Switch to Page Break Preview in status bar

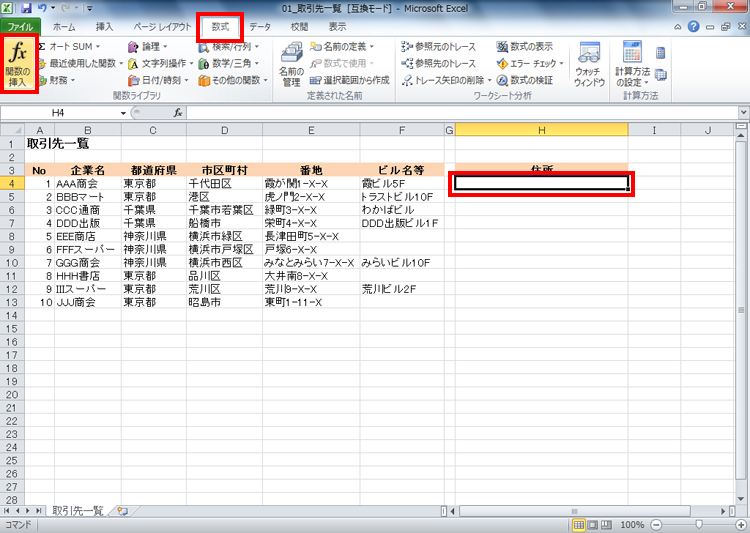(607, 525)
